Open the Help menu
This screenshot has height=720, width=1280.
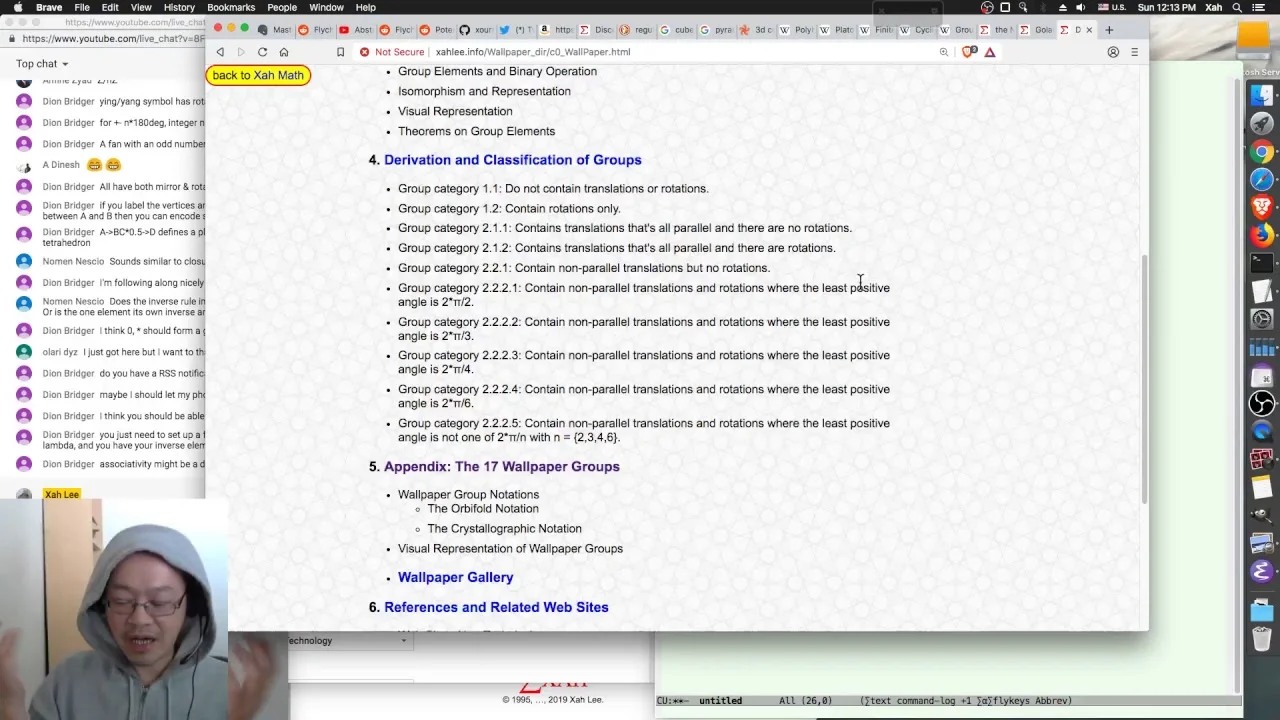366,7
